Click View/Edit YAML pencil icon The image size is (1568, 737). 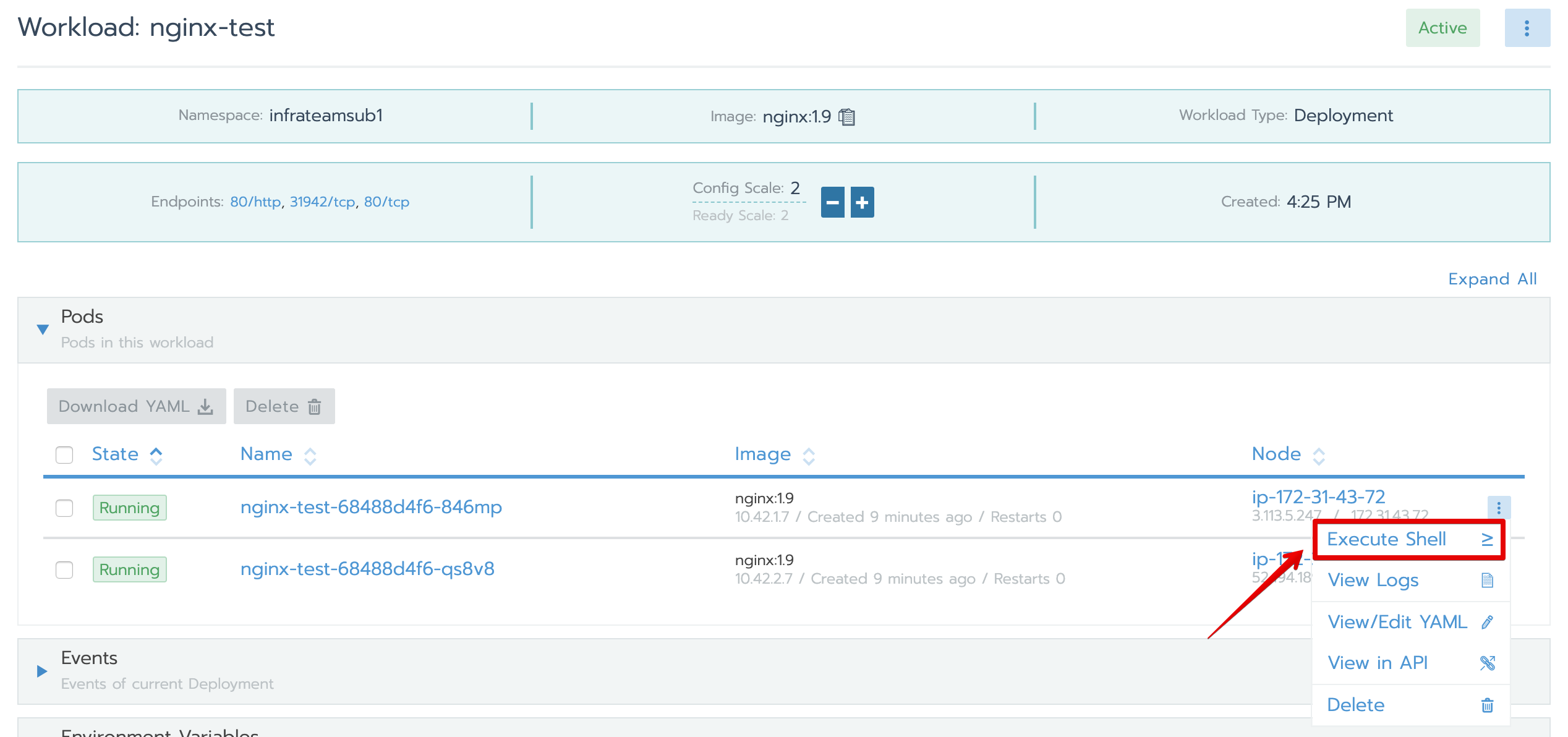pyautogui.click(x=1487, y=622)
